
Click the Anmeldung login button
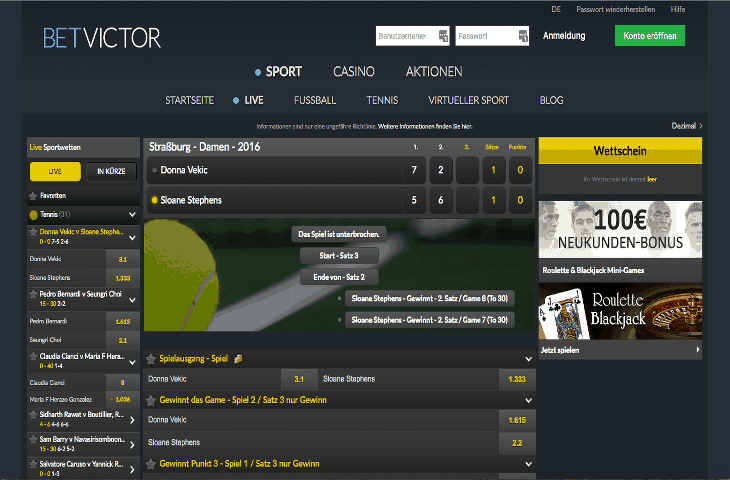tap(564, 36)
